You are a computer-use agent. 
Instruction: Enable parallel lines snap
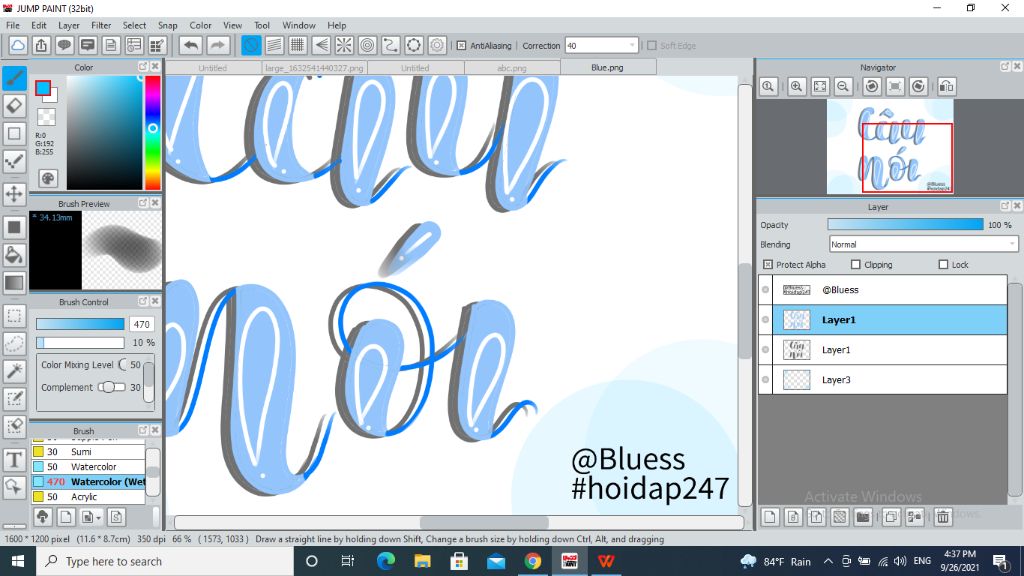[x=274, y=45]
